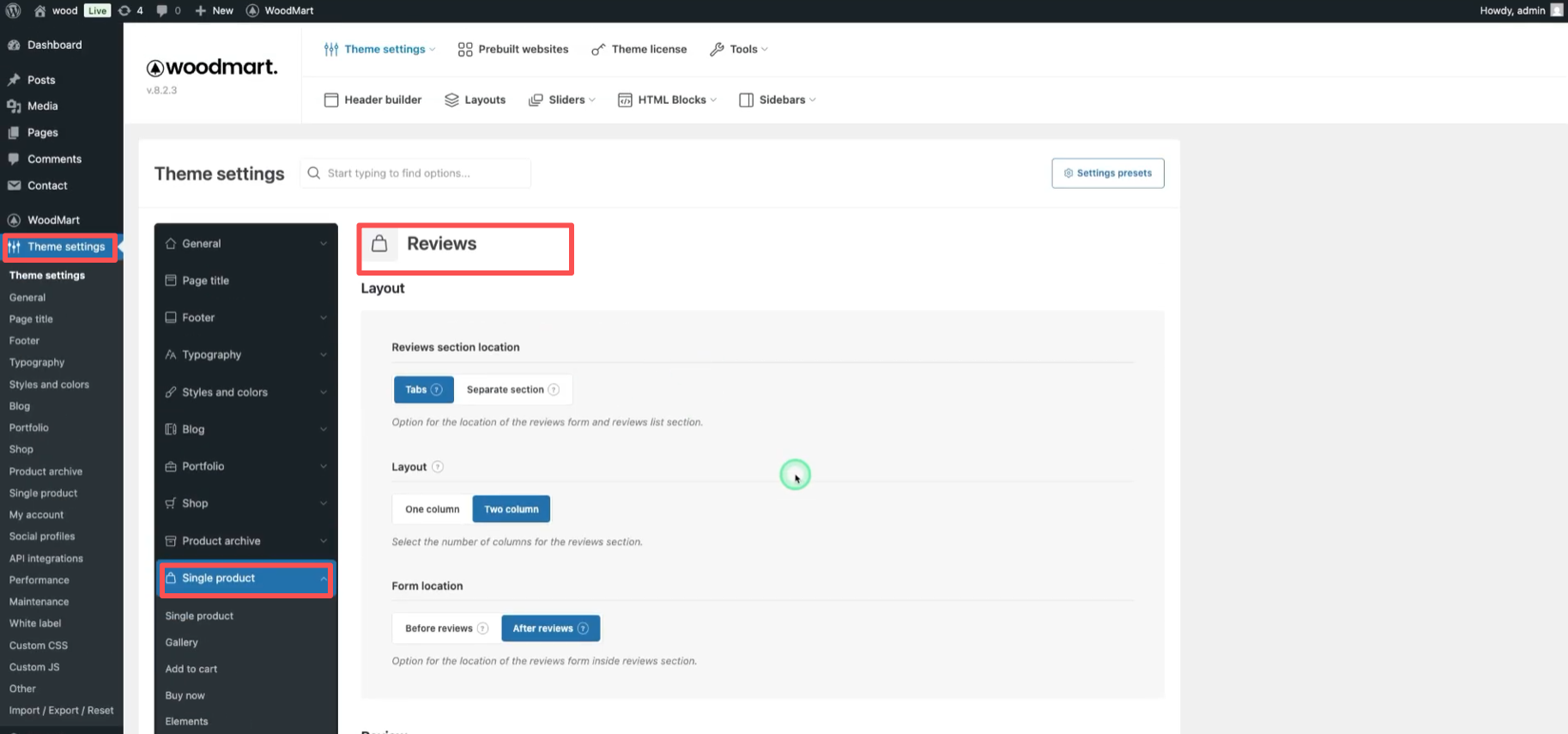Click the options search field
This screenshot has height=734, width=1568.
click(415, 173)
